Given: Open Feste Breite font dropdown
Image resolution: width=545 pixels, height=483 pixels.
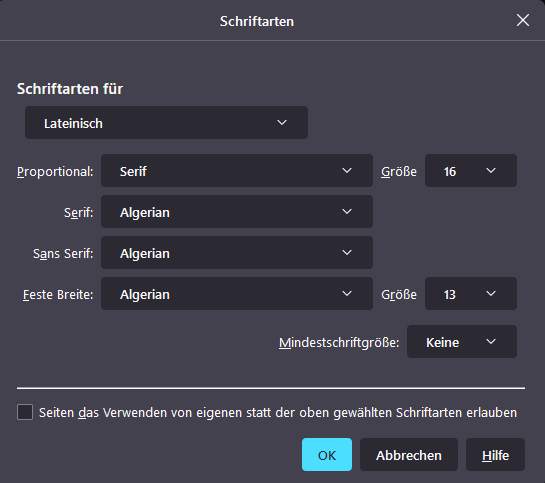Looking at the screenshot, I should [x=237, y=294].
